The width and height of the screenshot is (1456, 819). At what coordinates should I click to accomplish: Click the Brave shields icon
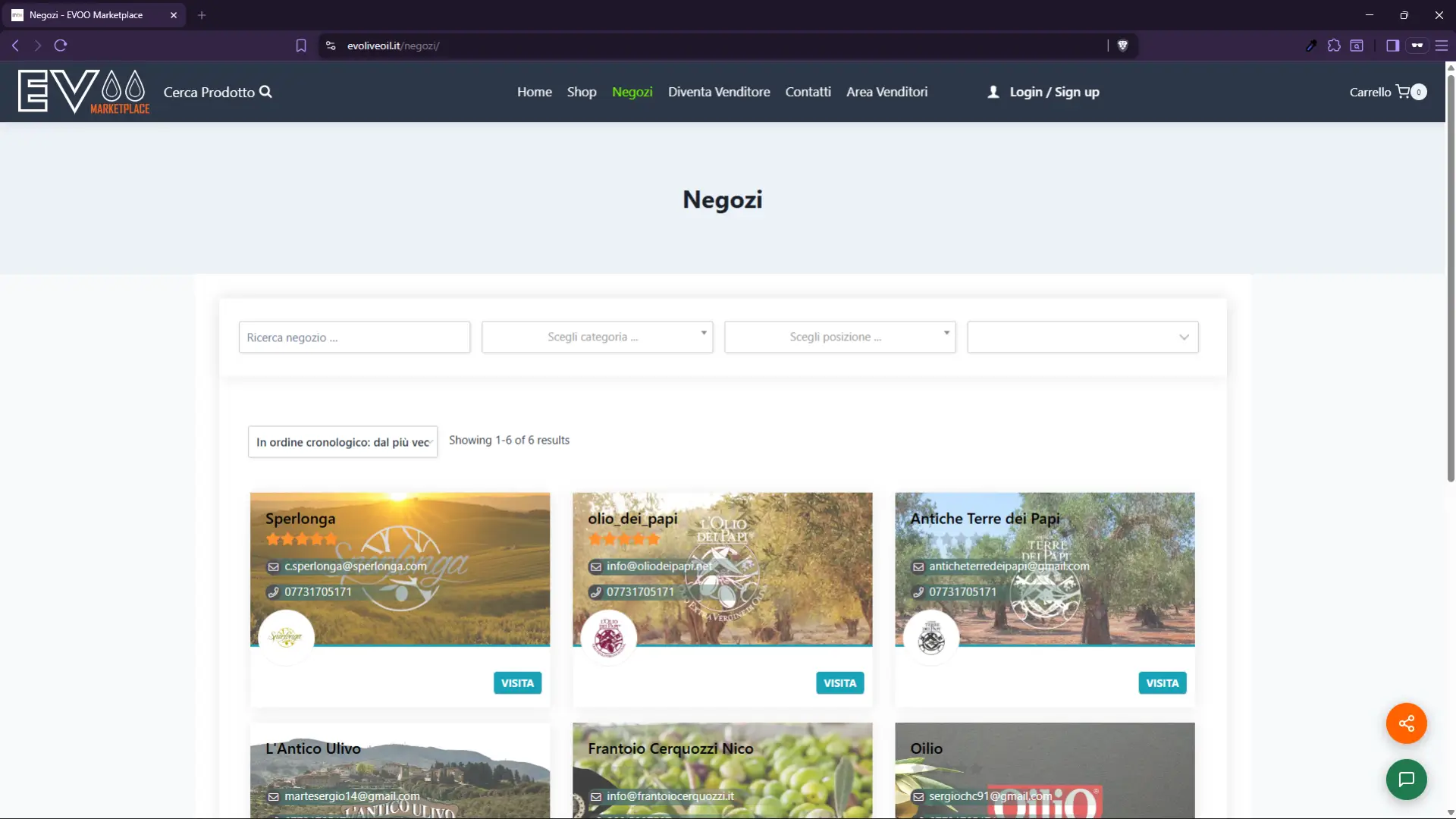point(1123,45)
